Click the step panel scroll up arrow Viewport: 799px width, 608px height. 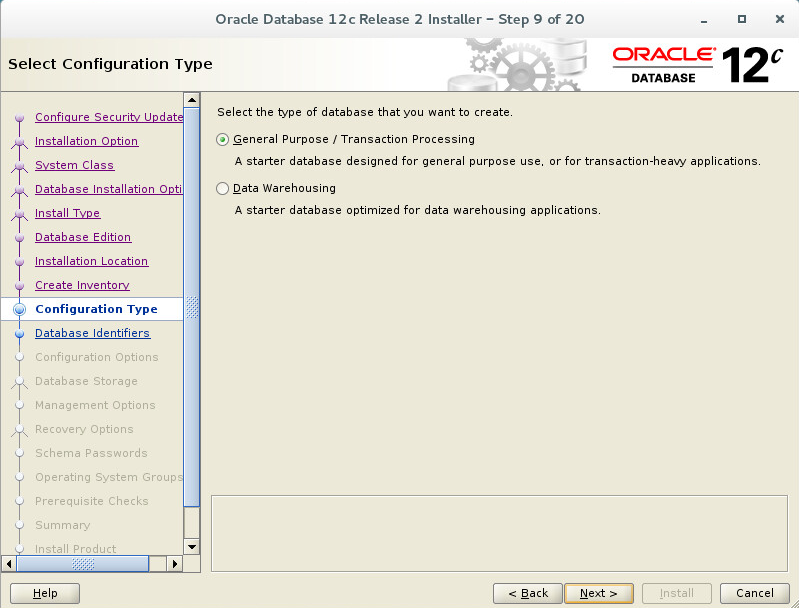[x=192, y=100]
